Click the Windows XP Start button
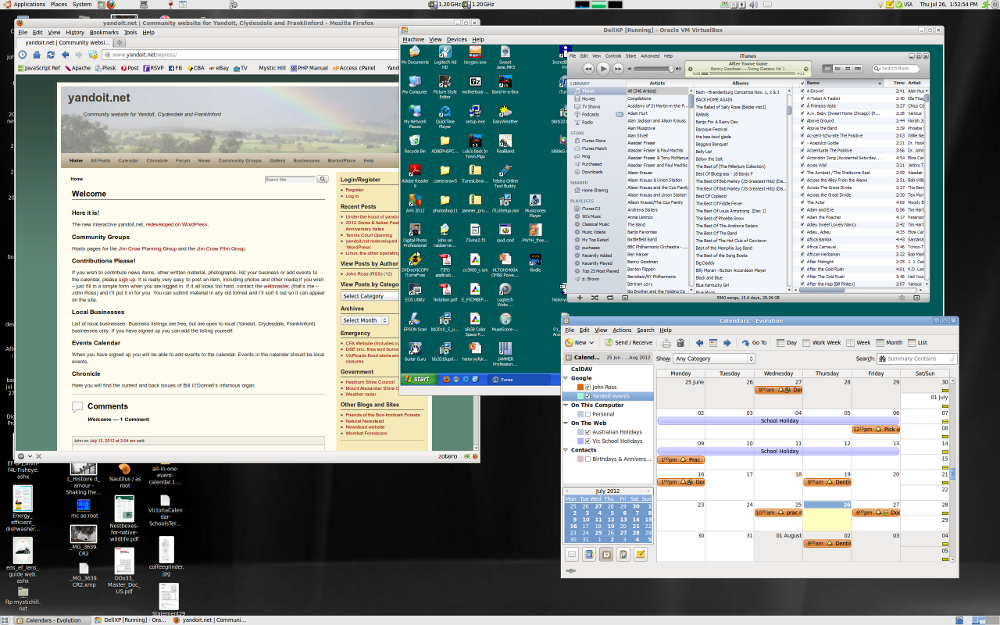The height and width of the screenshot is (625, 1000). pos(419,379)
